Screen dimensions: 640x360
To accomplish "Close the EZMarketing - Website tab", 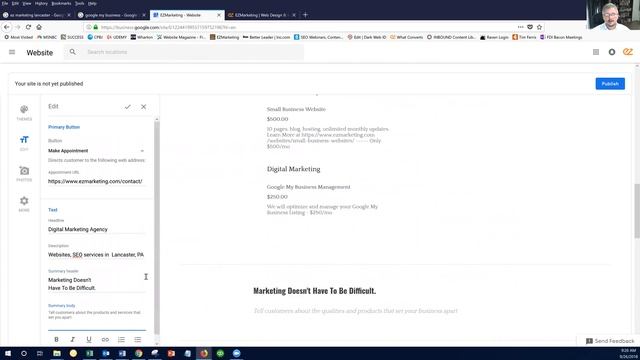I will coord(218,15).
